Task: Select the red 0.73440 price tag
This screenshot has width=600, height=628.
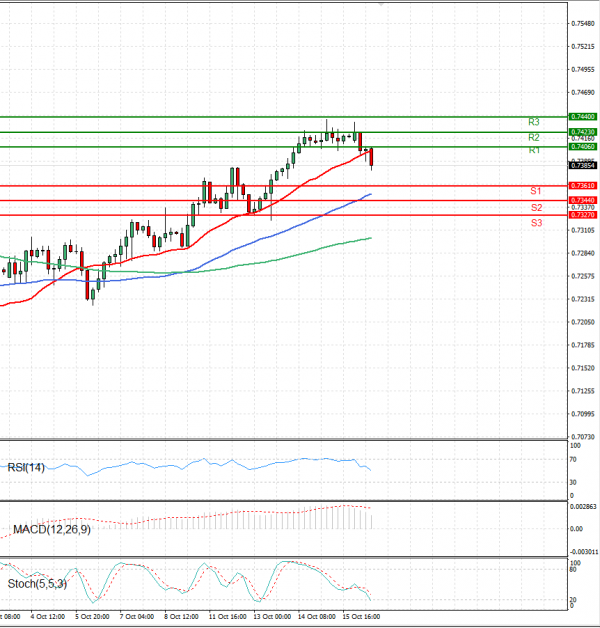Action: click(x=583, y=200)
